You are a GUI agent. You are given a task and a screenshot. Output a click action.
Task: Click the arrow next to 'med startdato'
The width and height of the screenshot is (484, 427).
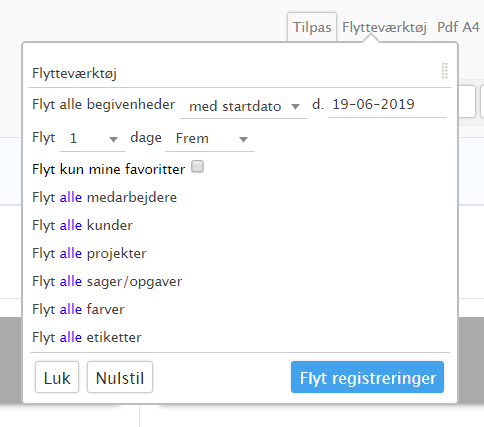(295, 107)
